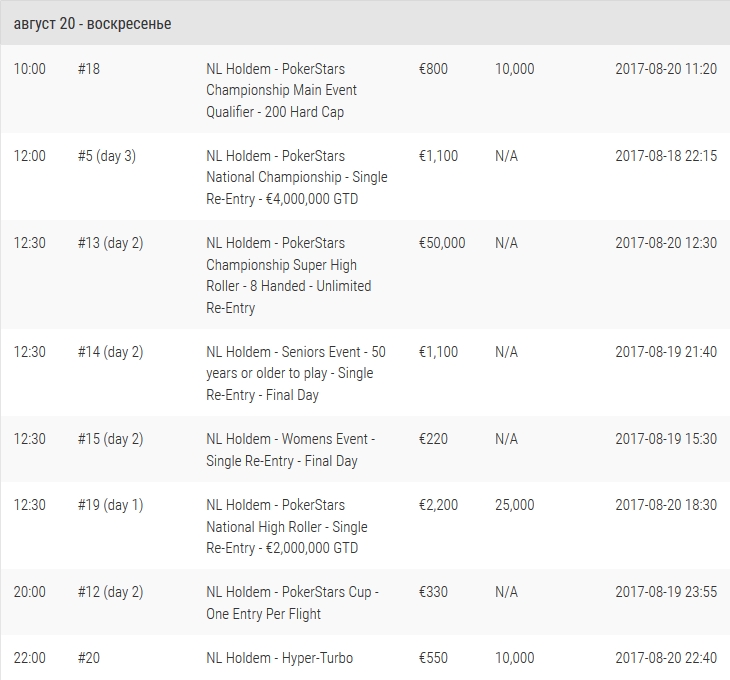Click the €50,000 buy-in amount
Screen dimensions: 730x680
[x=442, y=243]
